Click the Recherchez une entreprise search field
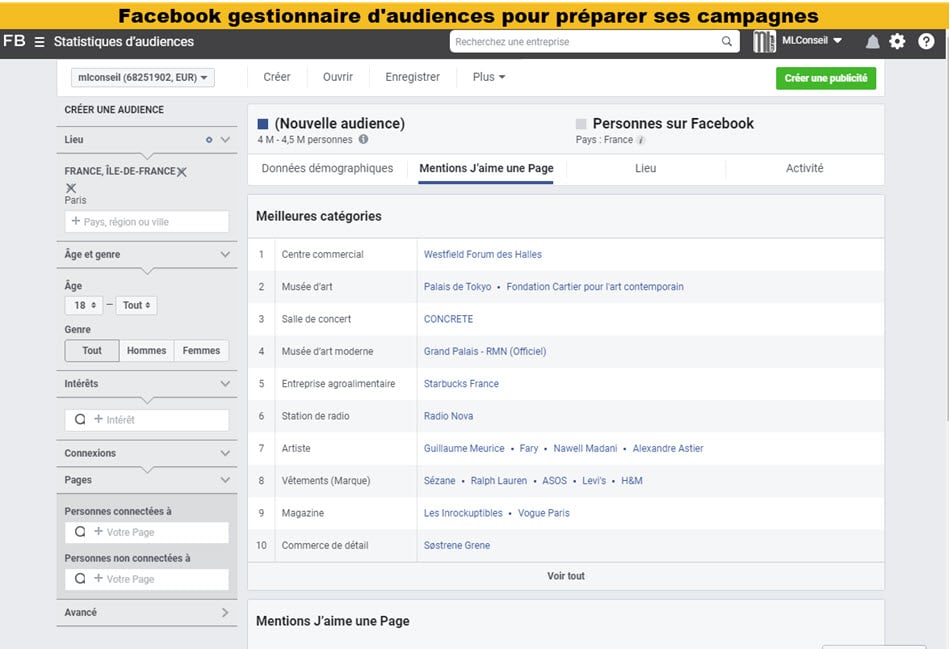The image size is (950, 649). click(594, 41)
